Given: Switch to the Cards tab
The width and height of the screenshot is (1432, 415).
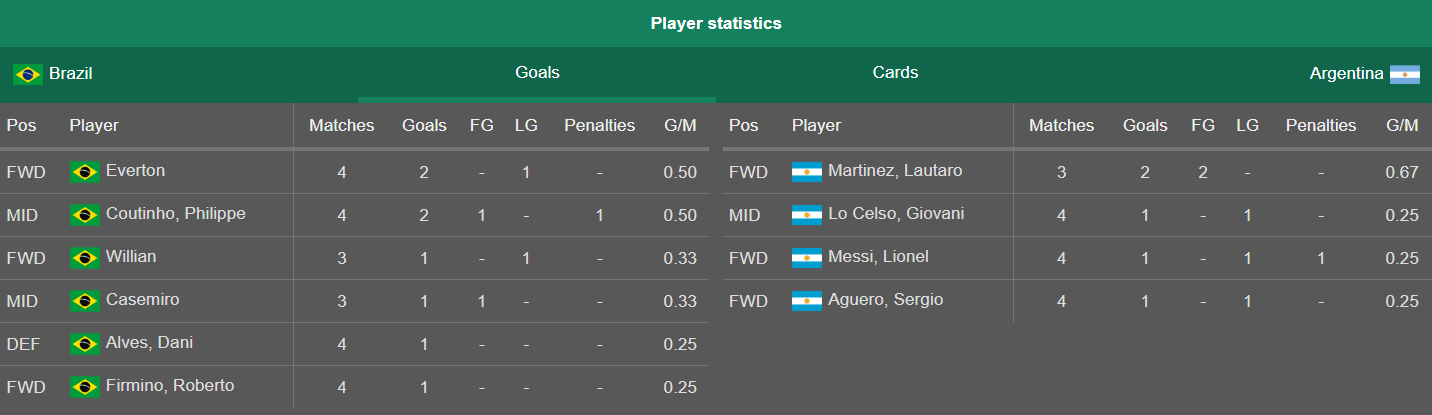Looking at the screenshot, I should pyautogui.click(x=895, y=73).
